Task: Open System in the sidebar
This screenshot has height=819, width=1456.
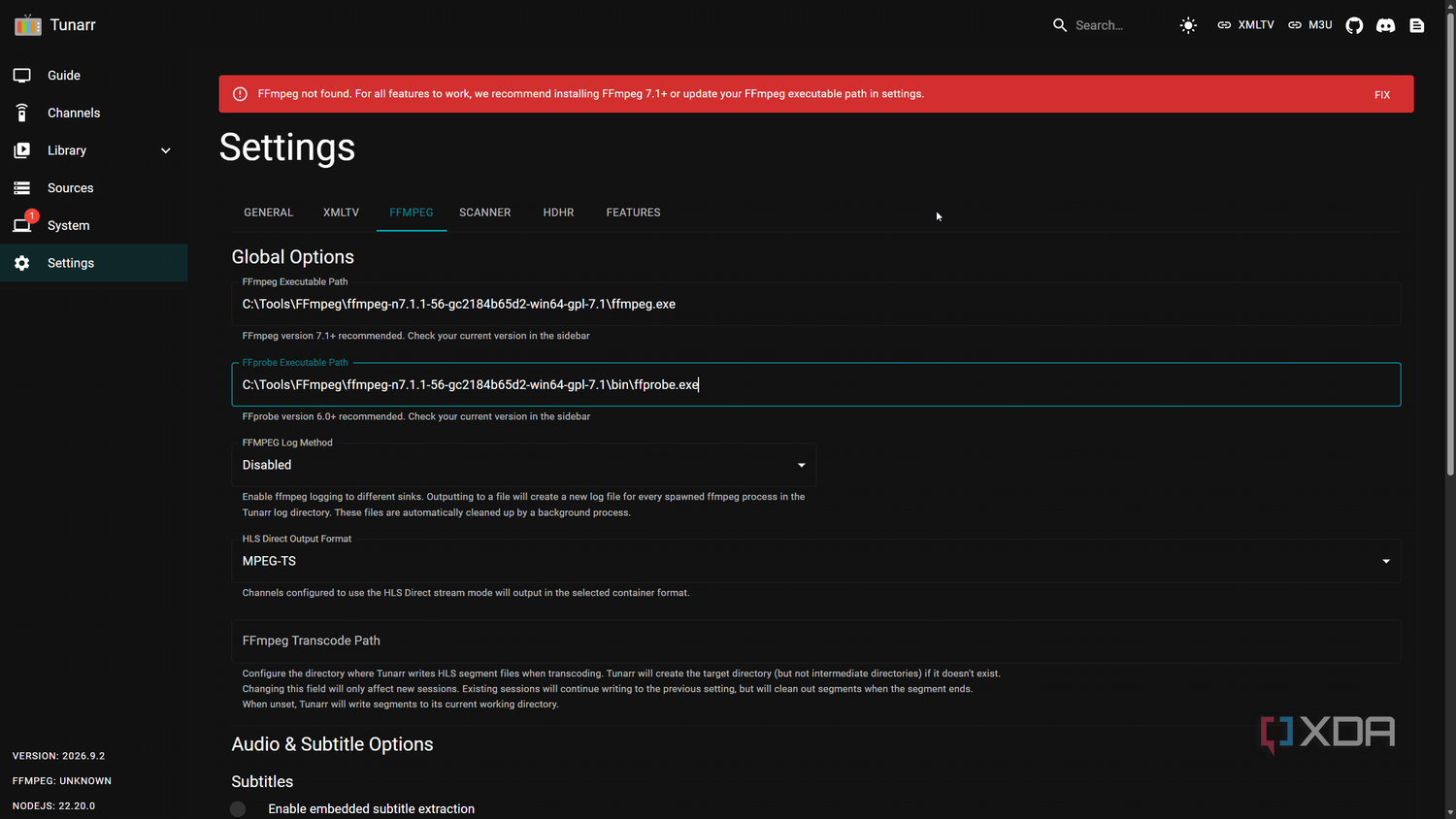Action: [x=94, y=225]
